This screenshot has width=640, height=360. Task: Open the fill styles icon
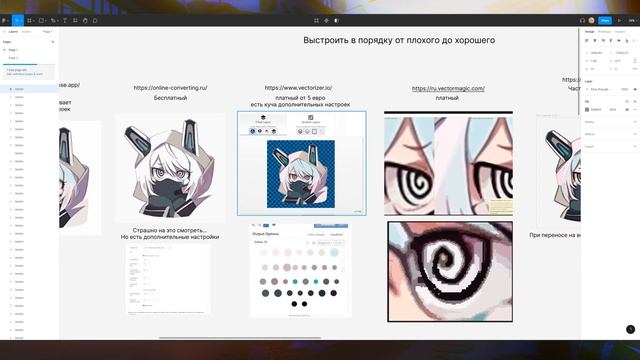pos(627,101)
